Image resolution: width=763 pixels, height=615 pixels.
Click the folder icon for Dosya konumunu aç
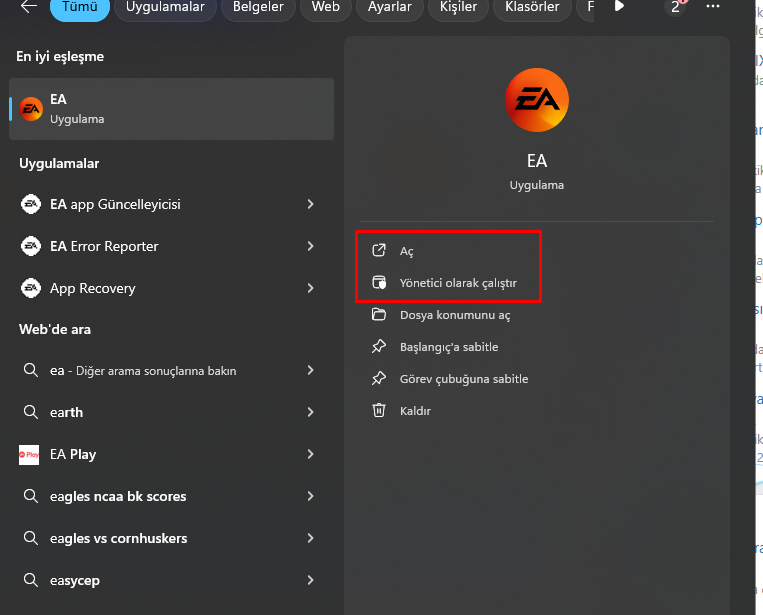(379, 315)
